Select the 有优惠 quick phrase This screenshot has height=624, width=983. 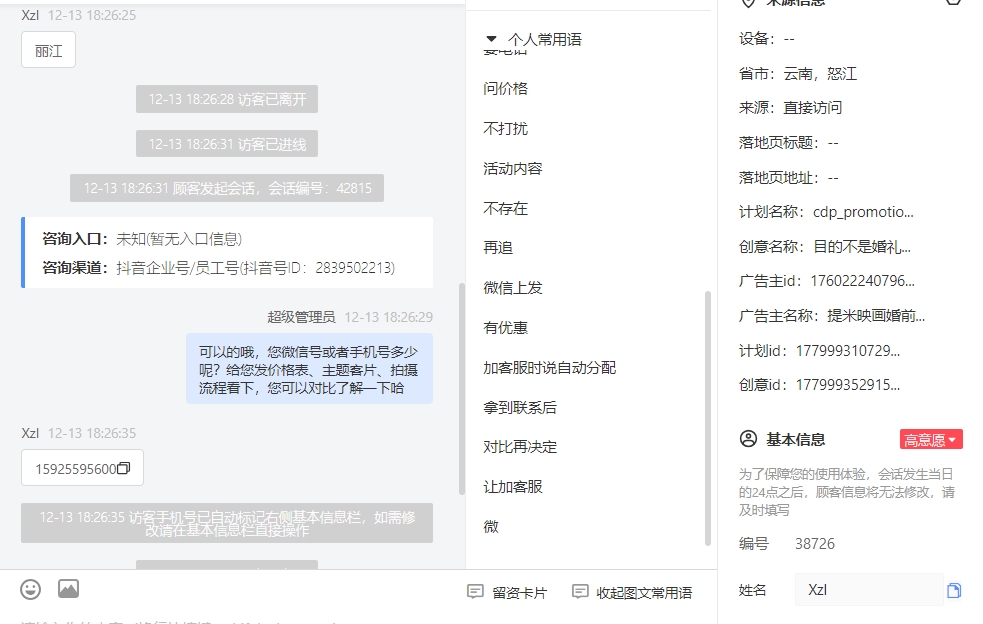tap(505, 327)
